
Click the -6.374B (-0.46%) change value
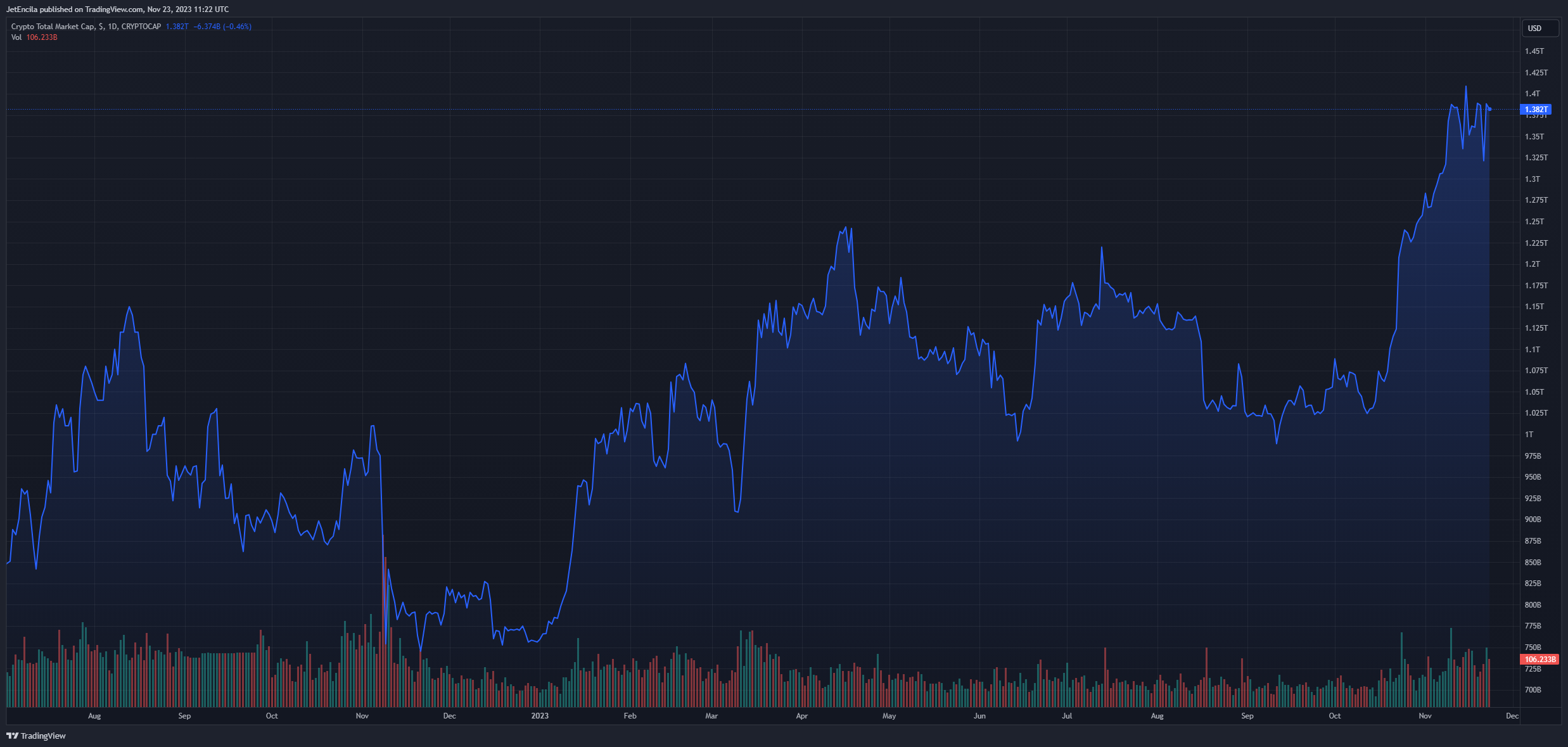[x=222, y=27]
